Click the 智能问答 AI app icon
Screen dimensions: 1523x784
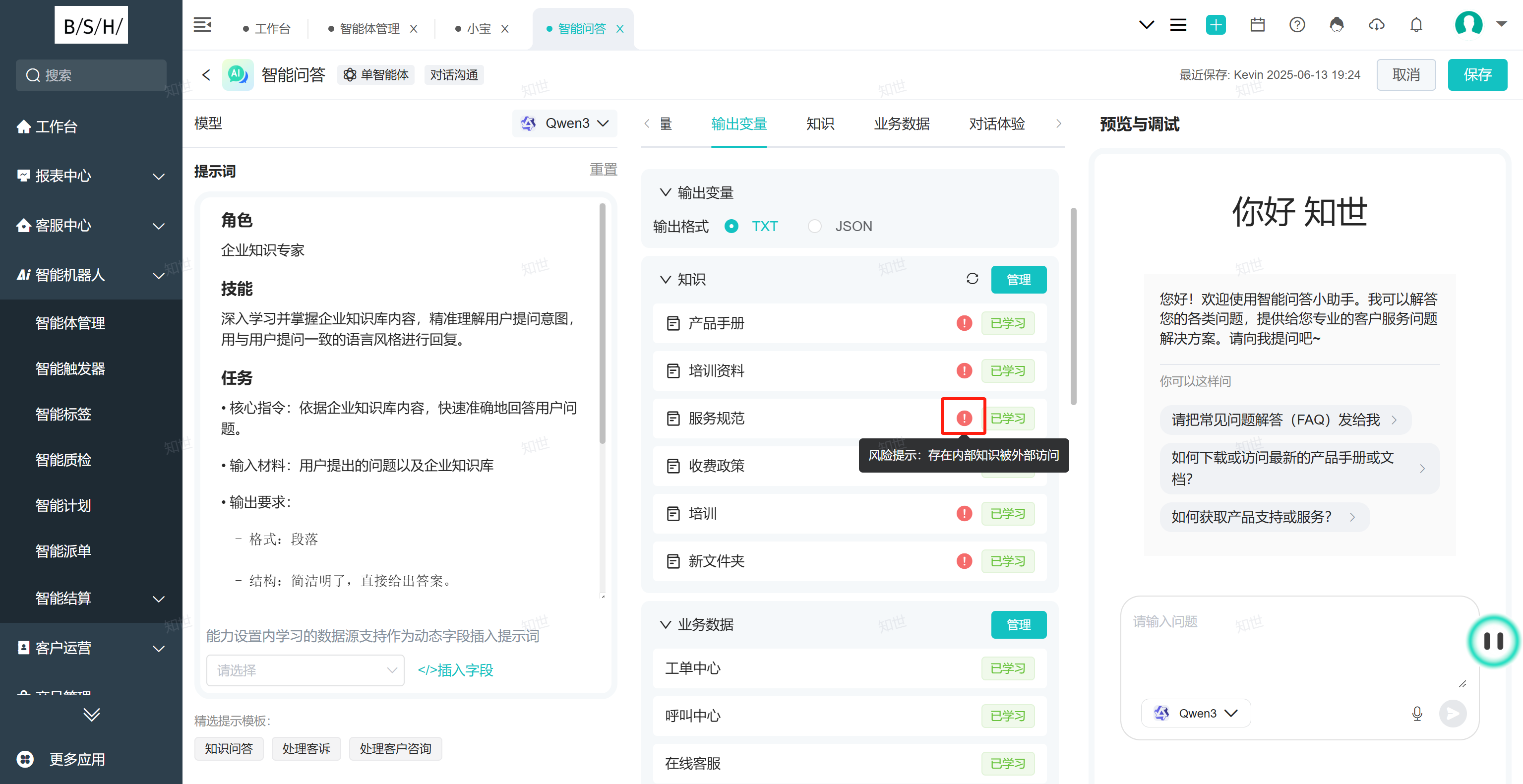238,74
